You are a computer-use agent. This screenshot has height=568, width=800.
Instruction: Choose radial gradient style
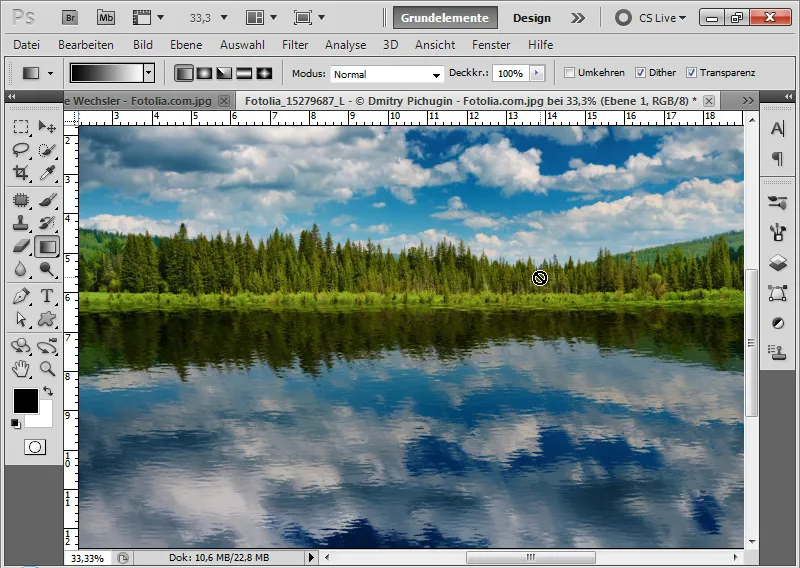[204, 73]
